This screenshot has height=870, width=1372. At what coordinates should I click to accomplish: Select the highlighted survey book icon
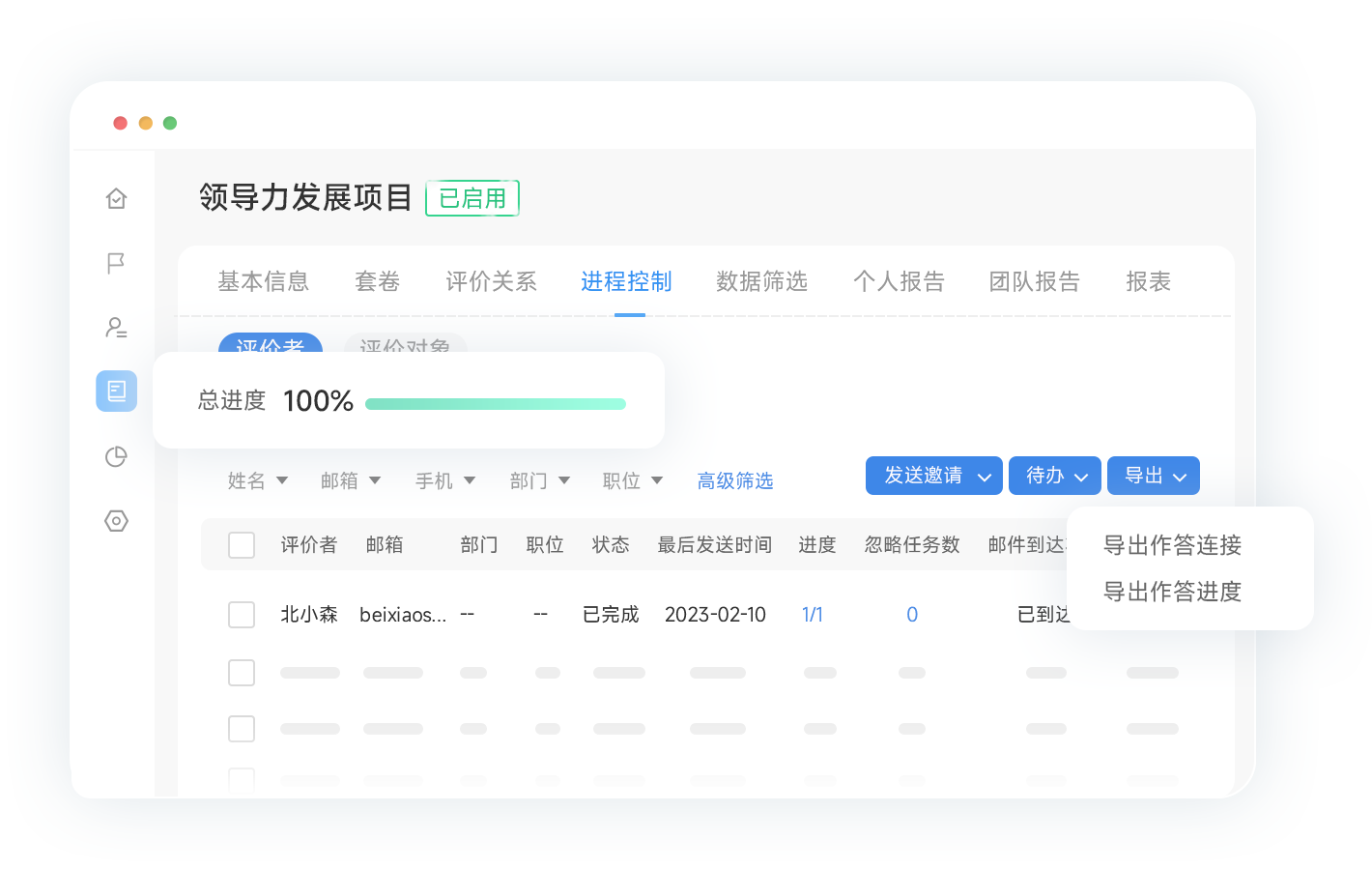(116, 391)
